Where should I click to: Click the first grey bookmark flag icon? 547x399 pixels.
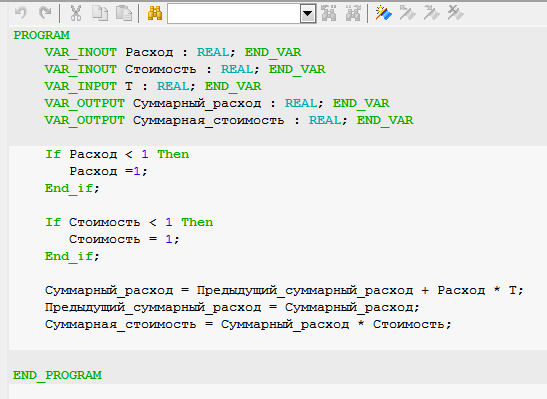407,13
